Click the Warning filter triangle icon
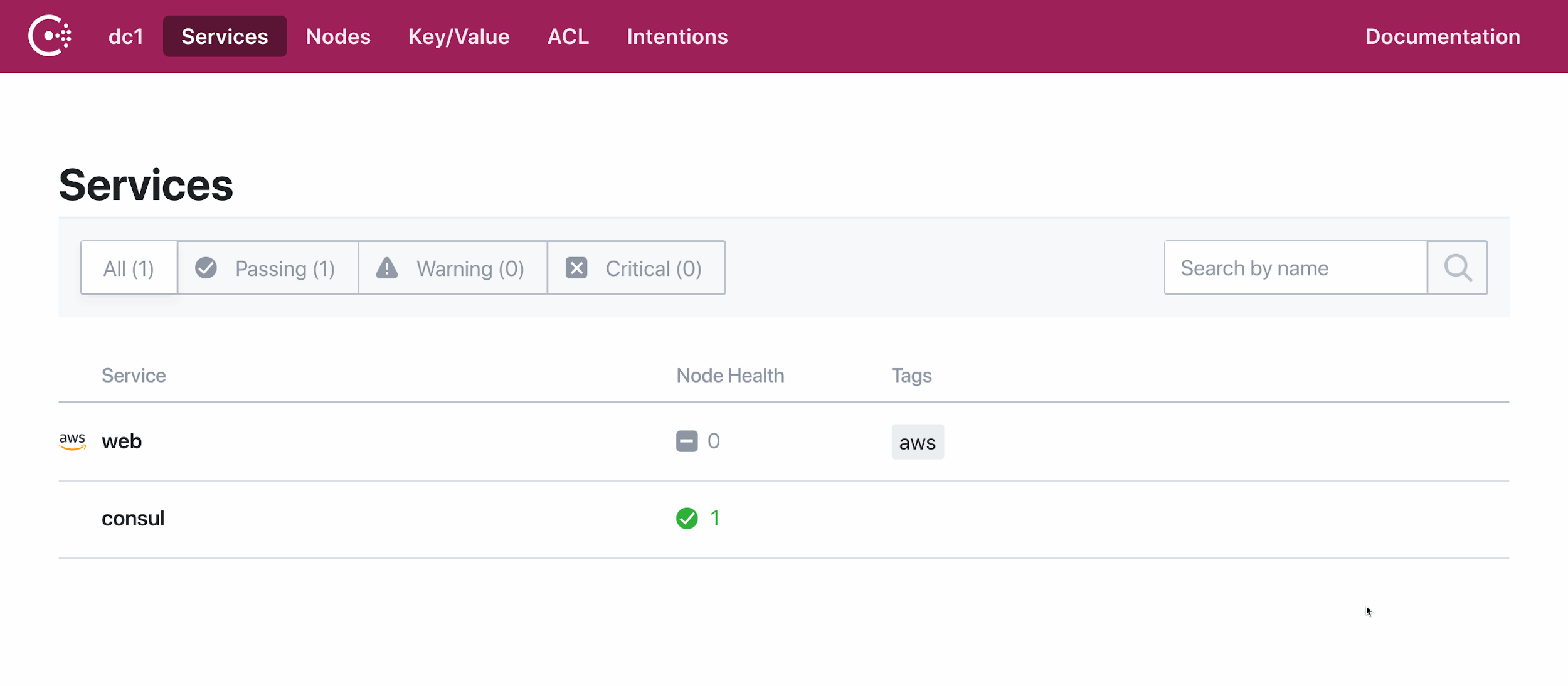This screenshot has height=686, width=1568. (386, 268)
